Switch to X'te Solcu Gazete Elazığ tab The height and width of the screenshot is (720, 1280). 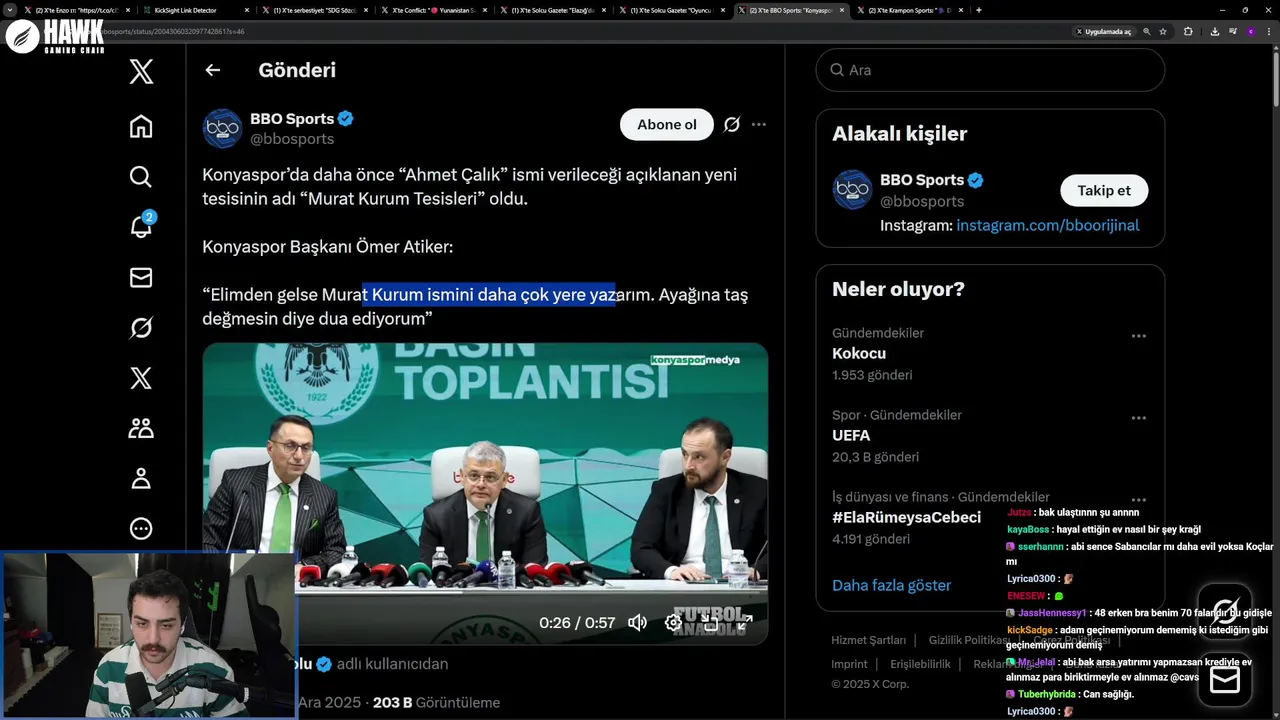pyautogui.click(x=553, y=10)
